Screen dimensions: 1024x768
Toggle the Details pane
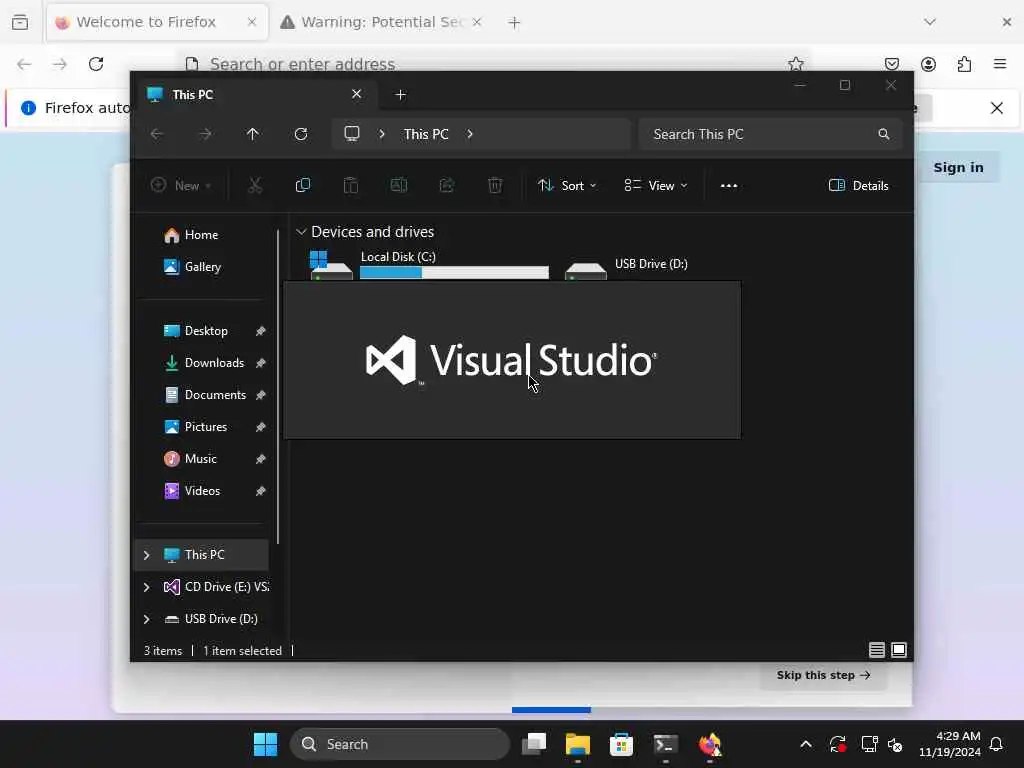point(858,185)
